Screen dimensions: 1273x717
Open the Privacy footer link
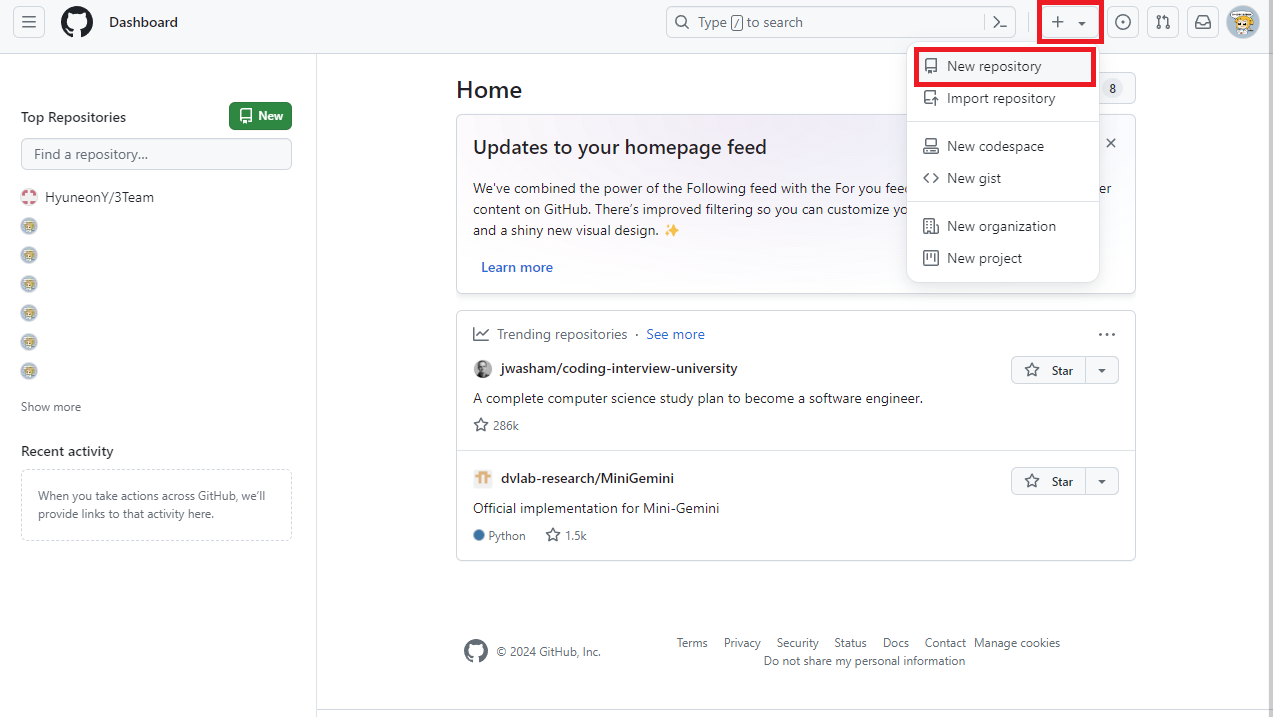pos(742,643)
